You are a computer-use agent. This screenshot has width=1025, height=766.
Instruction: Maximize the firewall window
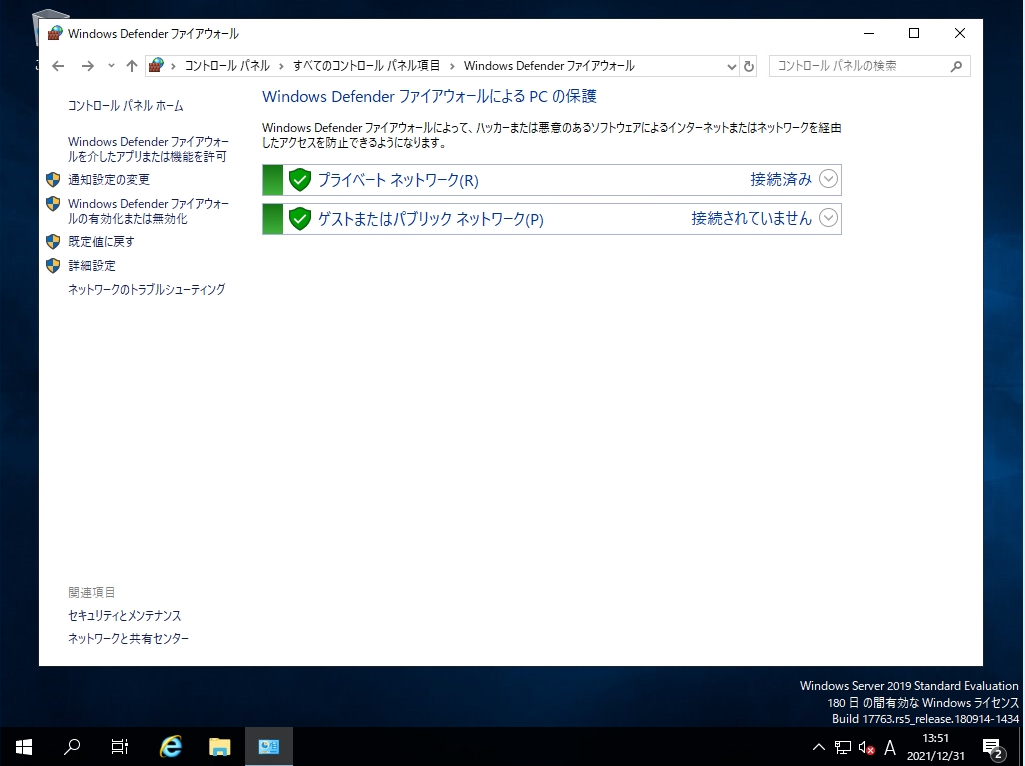914,33
